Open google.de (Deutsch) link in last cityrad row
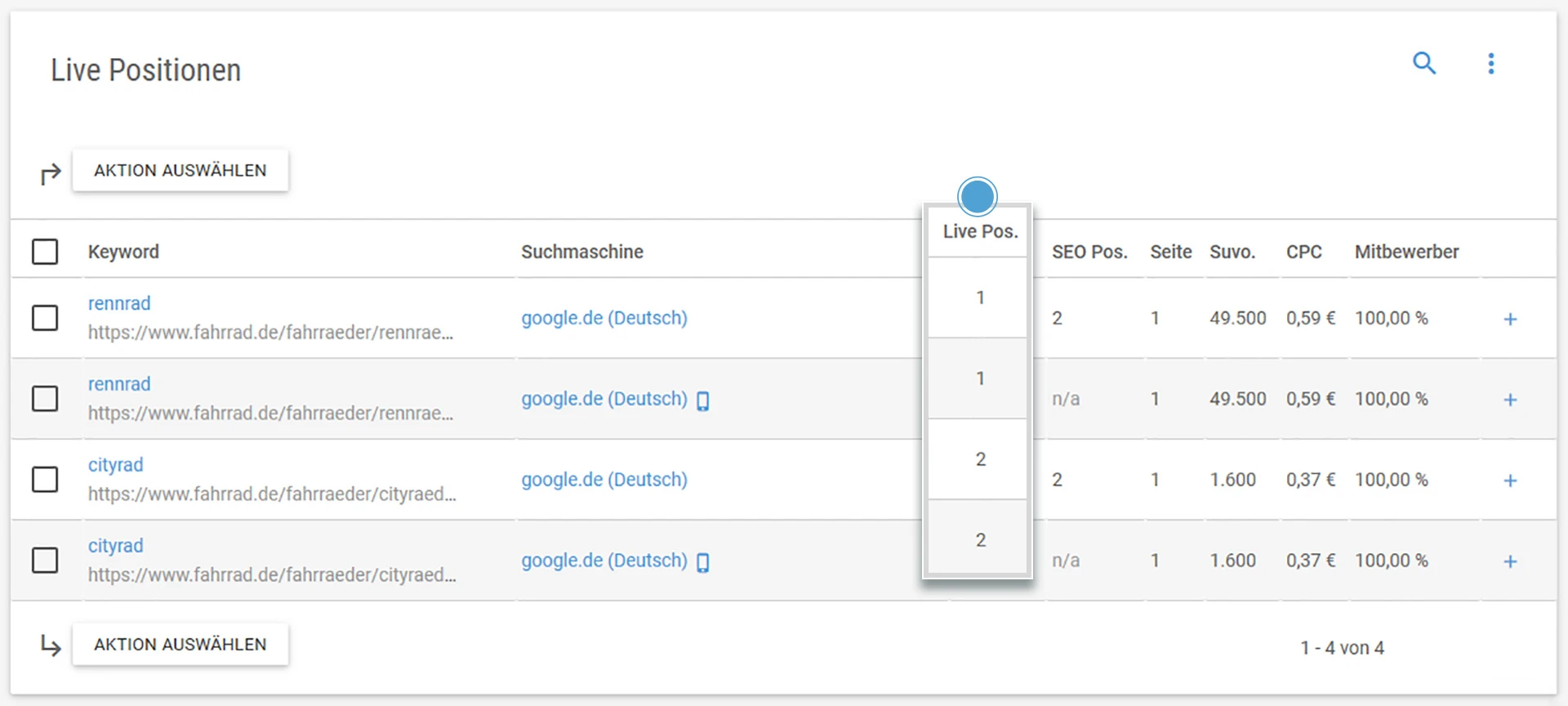 pyautogui.click(x=604, y=561)
